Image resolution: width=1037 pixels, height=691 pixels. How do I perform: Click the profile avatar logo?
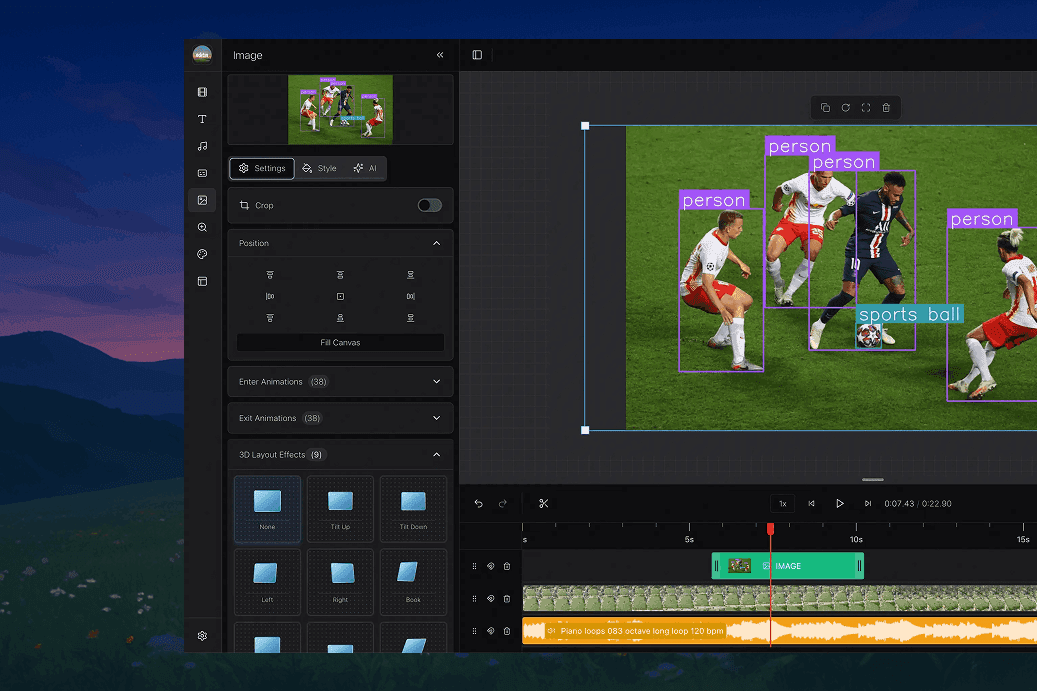pyautogui.click(x=202, y=55)
